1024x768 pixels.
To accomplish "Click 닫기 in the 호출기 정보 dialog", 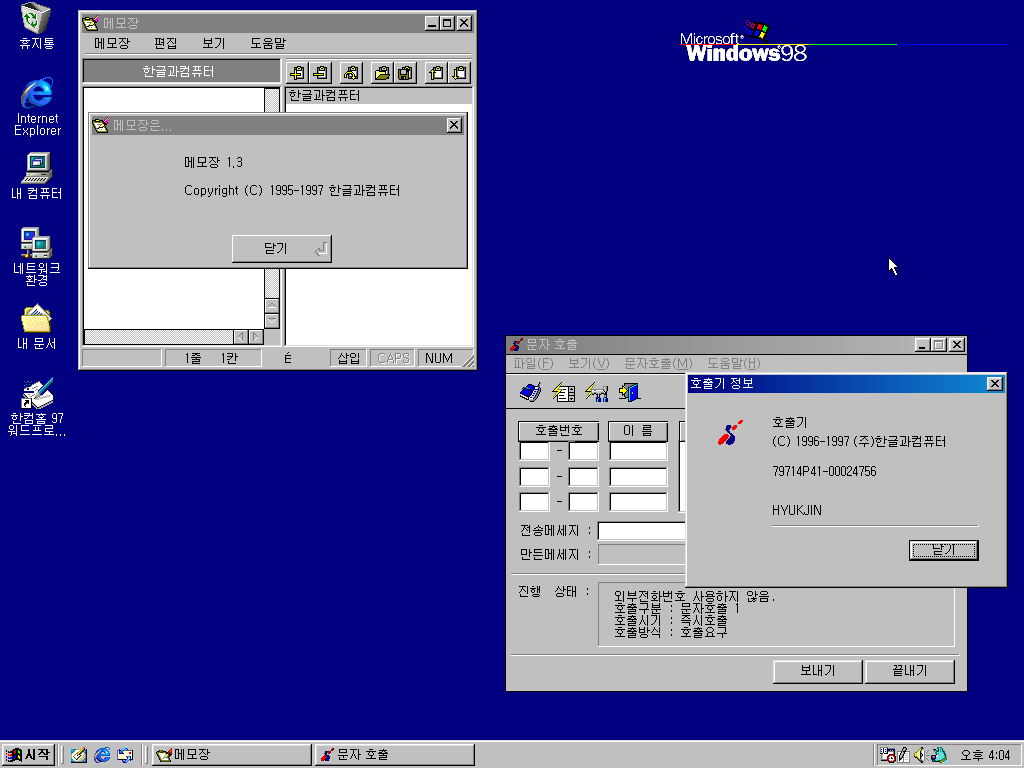I will pos(944,550).
